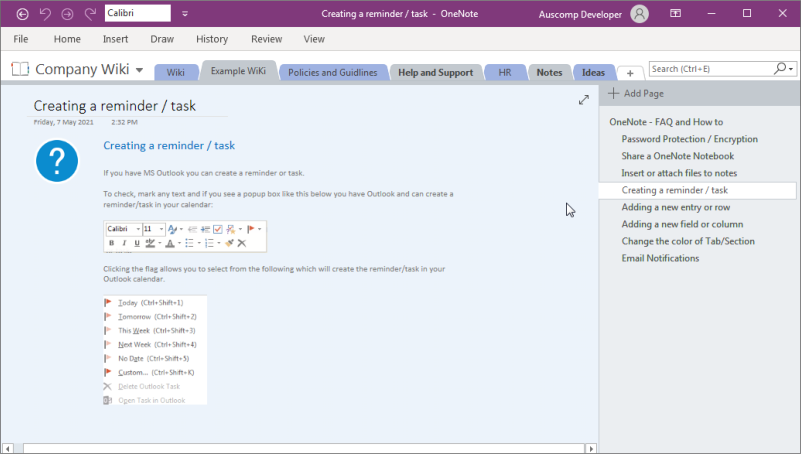Expand page to full view arrow icon
This screenshot has width=801, height=454.
[x=584, y=100]
